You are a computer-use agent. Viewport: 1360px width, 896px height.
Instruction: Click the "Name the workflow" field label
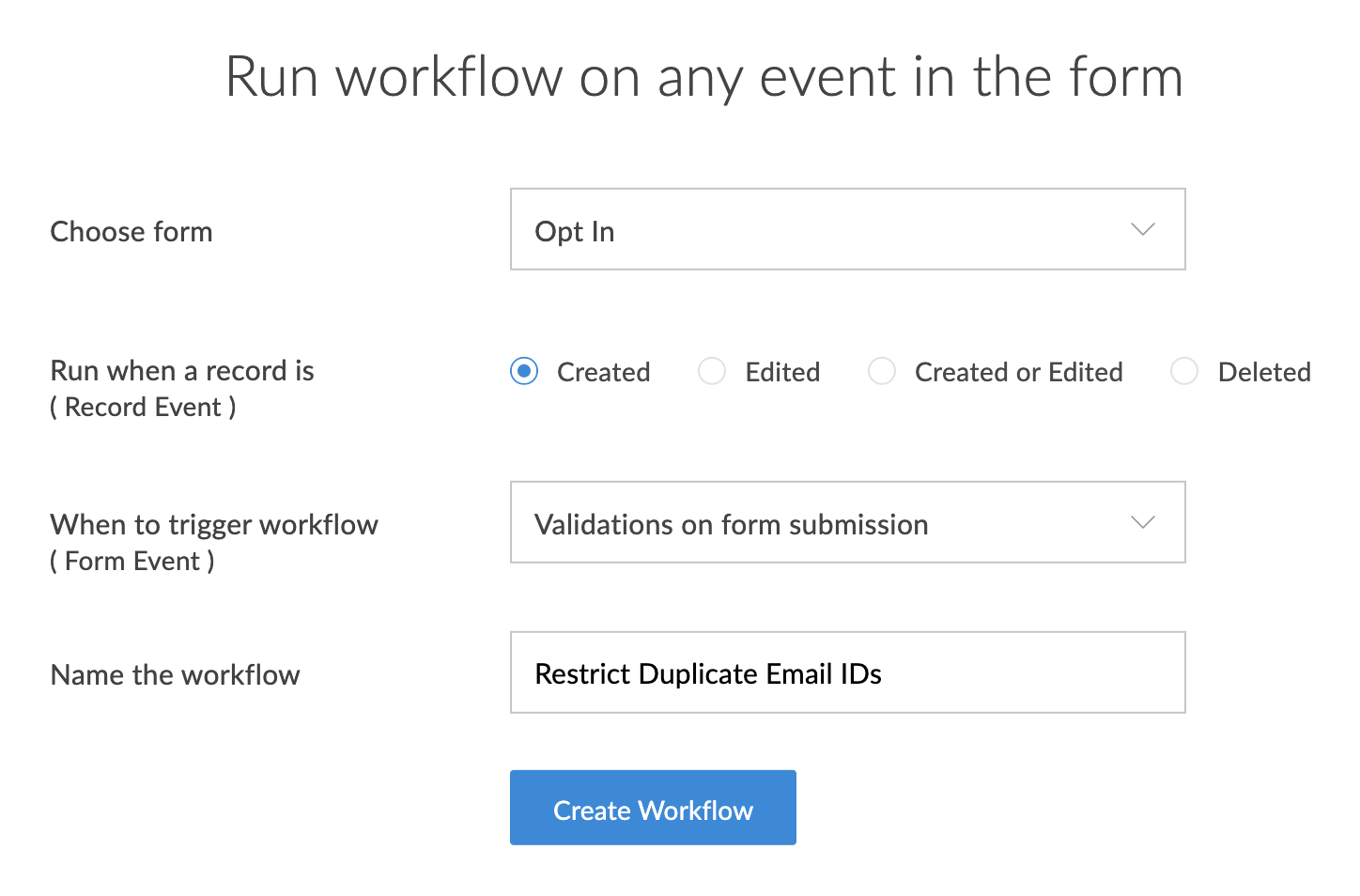pos(175,675)
